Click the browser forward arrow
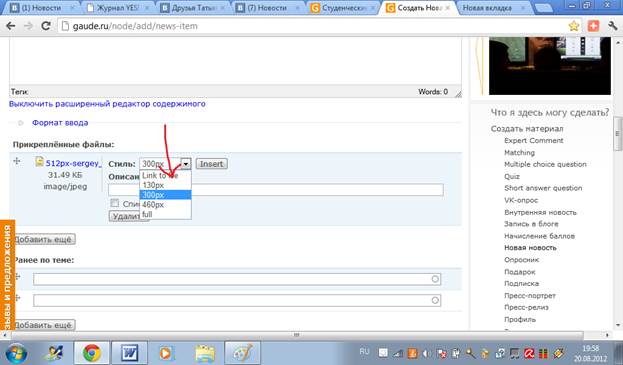Viewport: 623px width, 365px height. [x=28, y=26]
